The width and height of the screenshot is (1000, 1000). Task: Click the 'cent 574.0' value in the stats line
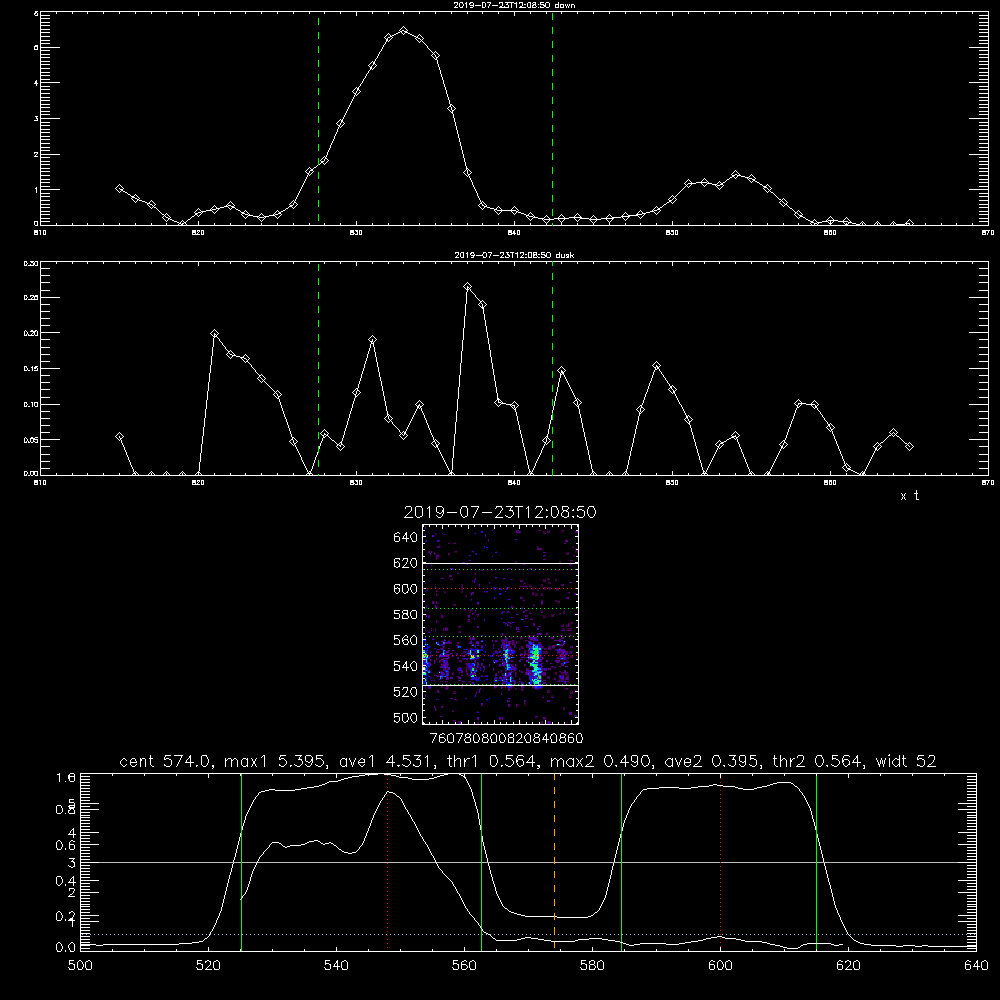(166, 761)
